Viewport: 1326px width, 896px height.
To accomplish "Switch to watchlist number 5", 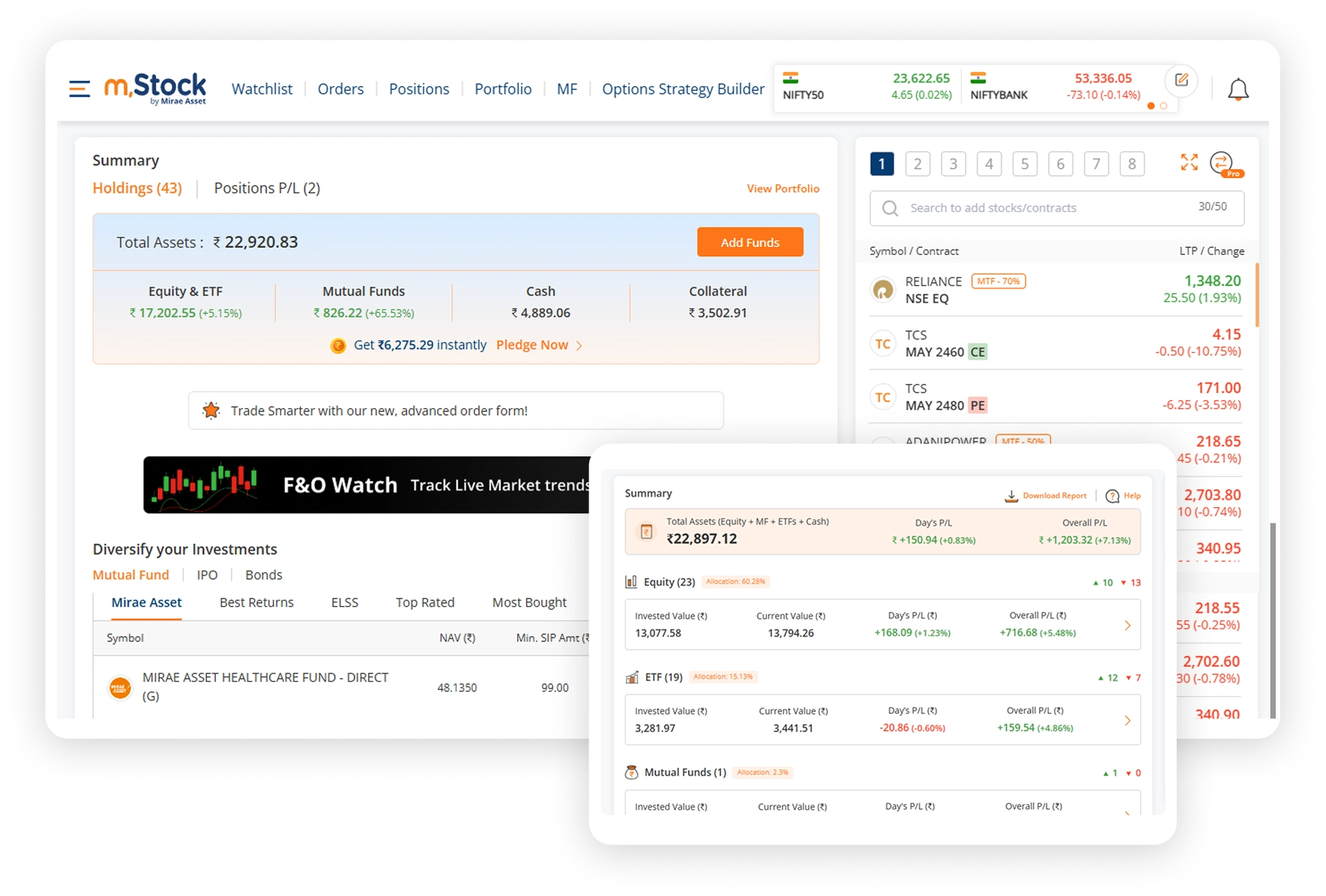I will pos(1025,163).
